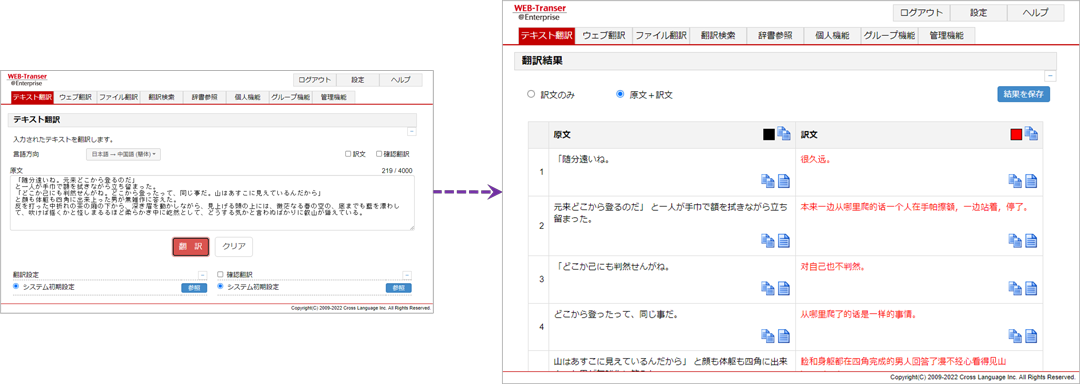The height and width of the screenshot is (384, 1080).
Task: Click copy icon for row 2 translation 本来一边从哪里爬
Action: [x=1015, y=241]
